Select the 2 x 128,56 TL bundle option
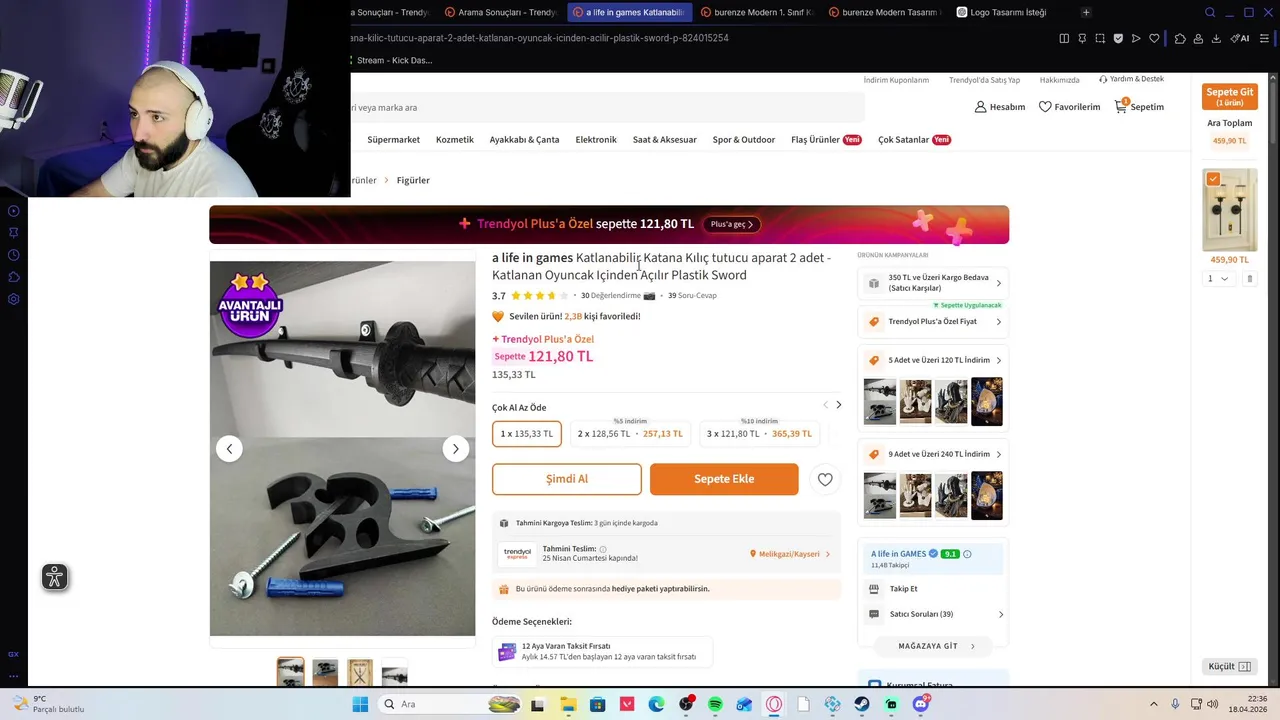Image resolution: width=1280 pixels, height=720 pixels. pyautogui.click(x=630, y=434)
